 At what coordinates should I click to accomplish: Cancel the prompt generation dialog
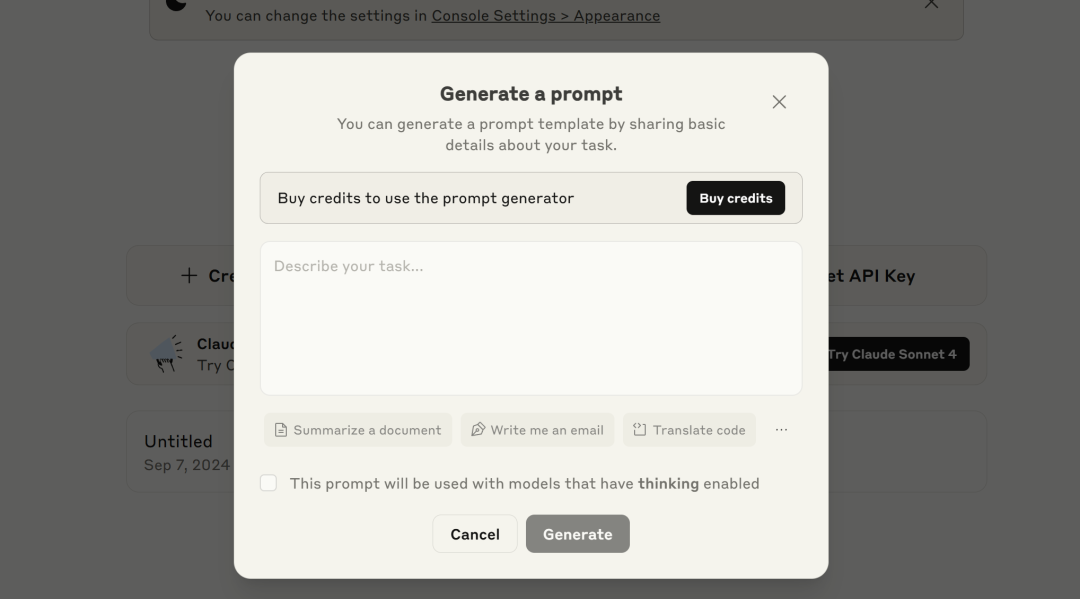point(475,534)
